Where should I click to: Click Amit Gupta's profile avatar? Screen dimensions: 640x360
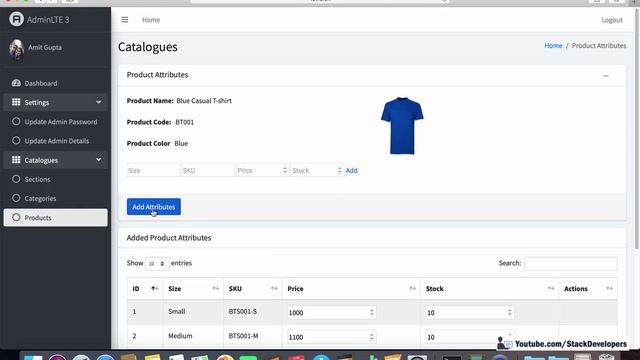pos(16,49)
